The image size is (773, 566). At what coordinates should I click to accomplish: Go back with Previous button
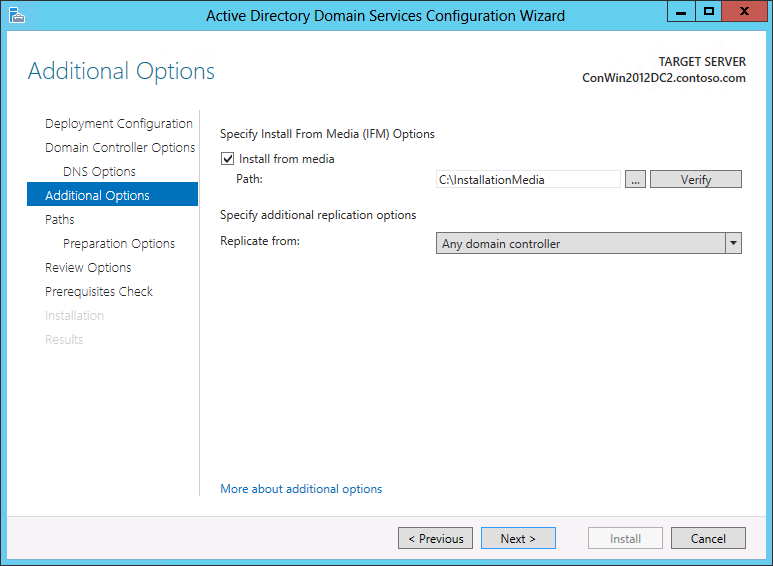coord(435,538)
